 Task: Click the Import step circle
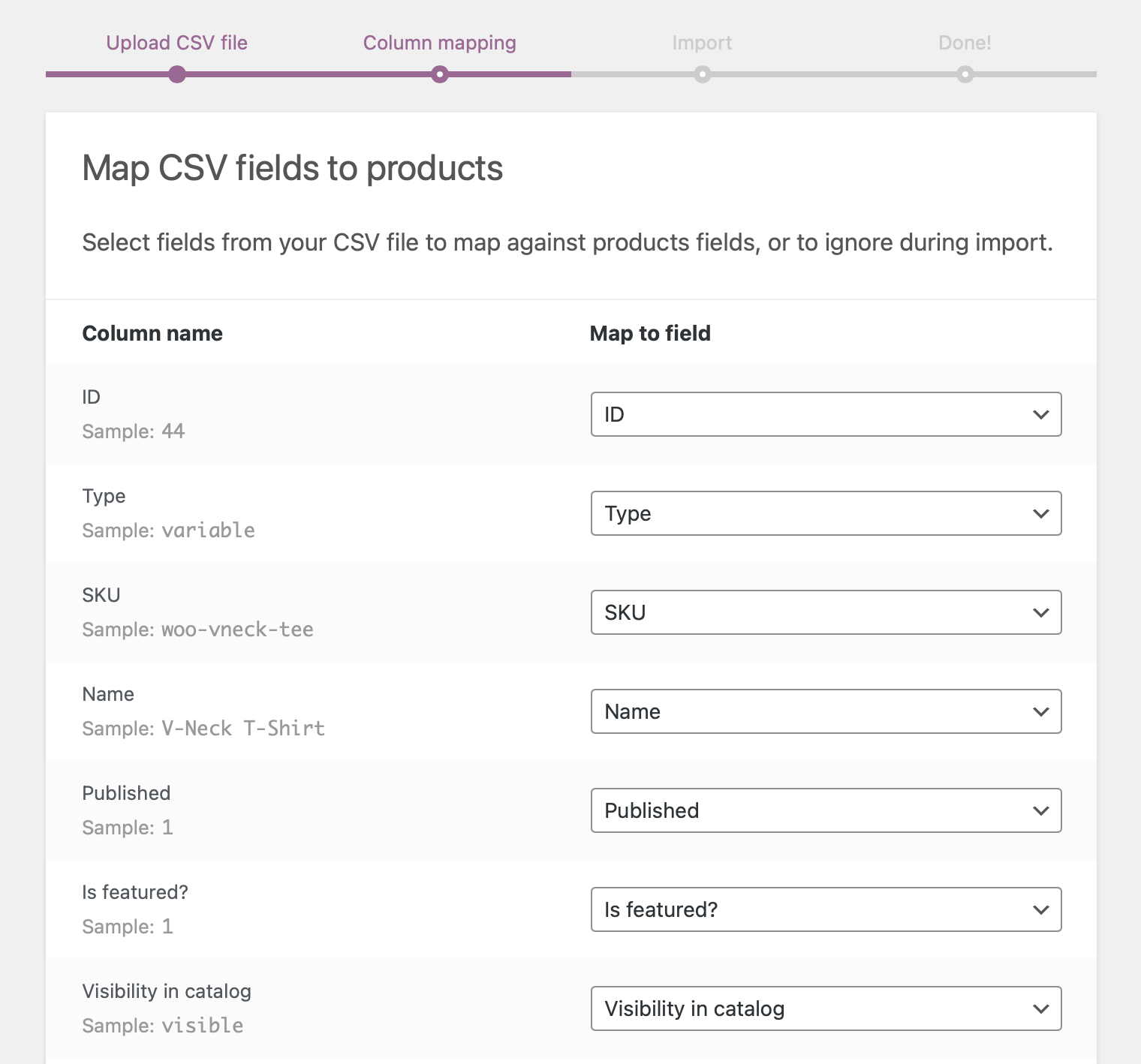703,74
